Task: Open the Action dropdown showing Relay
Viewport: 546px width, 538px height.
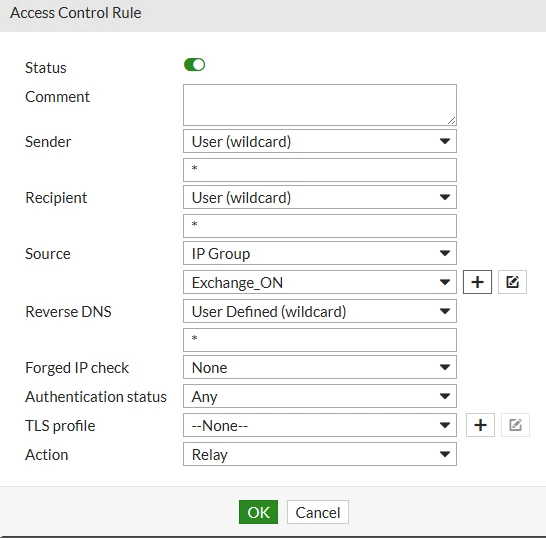Action: click(x=320, y=454)
